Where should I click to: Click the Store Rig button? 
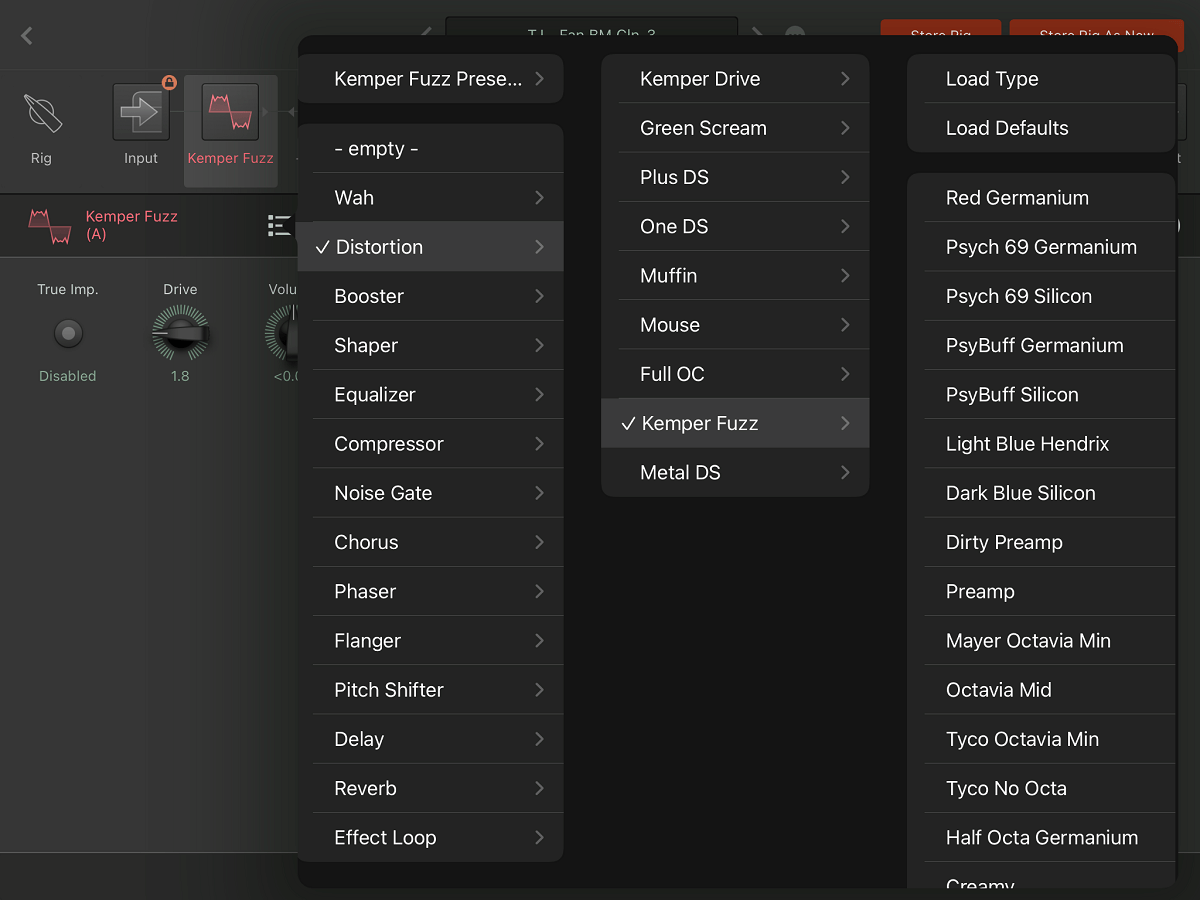[x=940, y=28]
